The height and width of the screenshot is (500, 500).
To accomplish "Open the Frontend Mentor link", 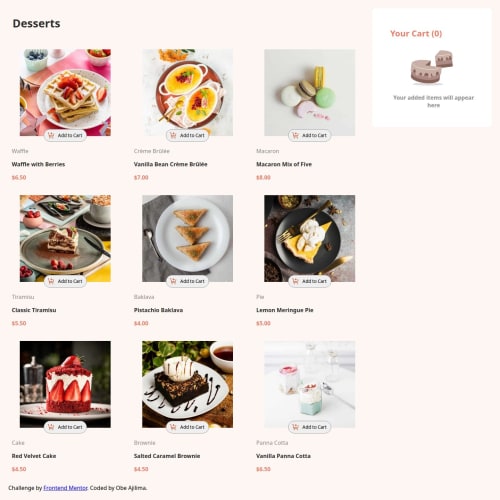I will click(65, 488).
